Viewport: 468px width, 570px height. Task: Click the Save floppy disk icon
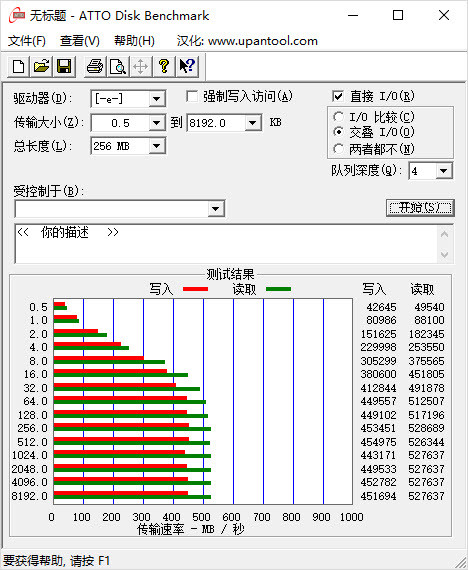pyautogui.click(x=64, y=67)
